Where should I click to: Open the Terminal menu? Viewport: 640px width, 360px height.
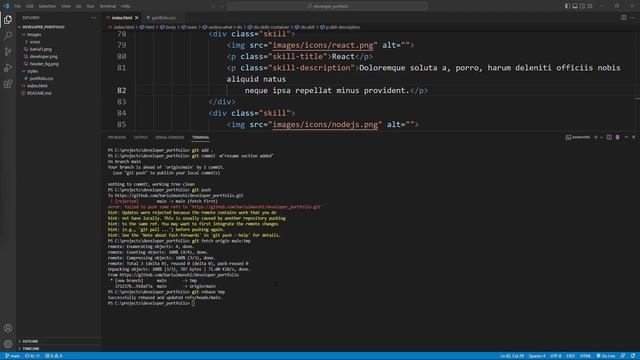coord(108,6)
